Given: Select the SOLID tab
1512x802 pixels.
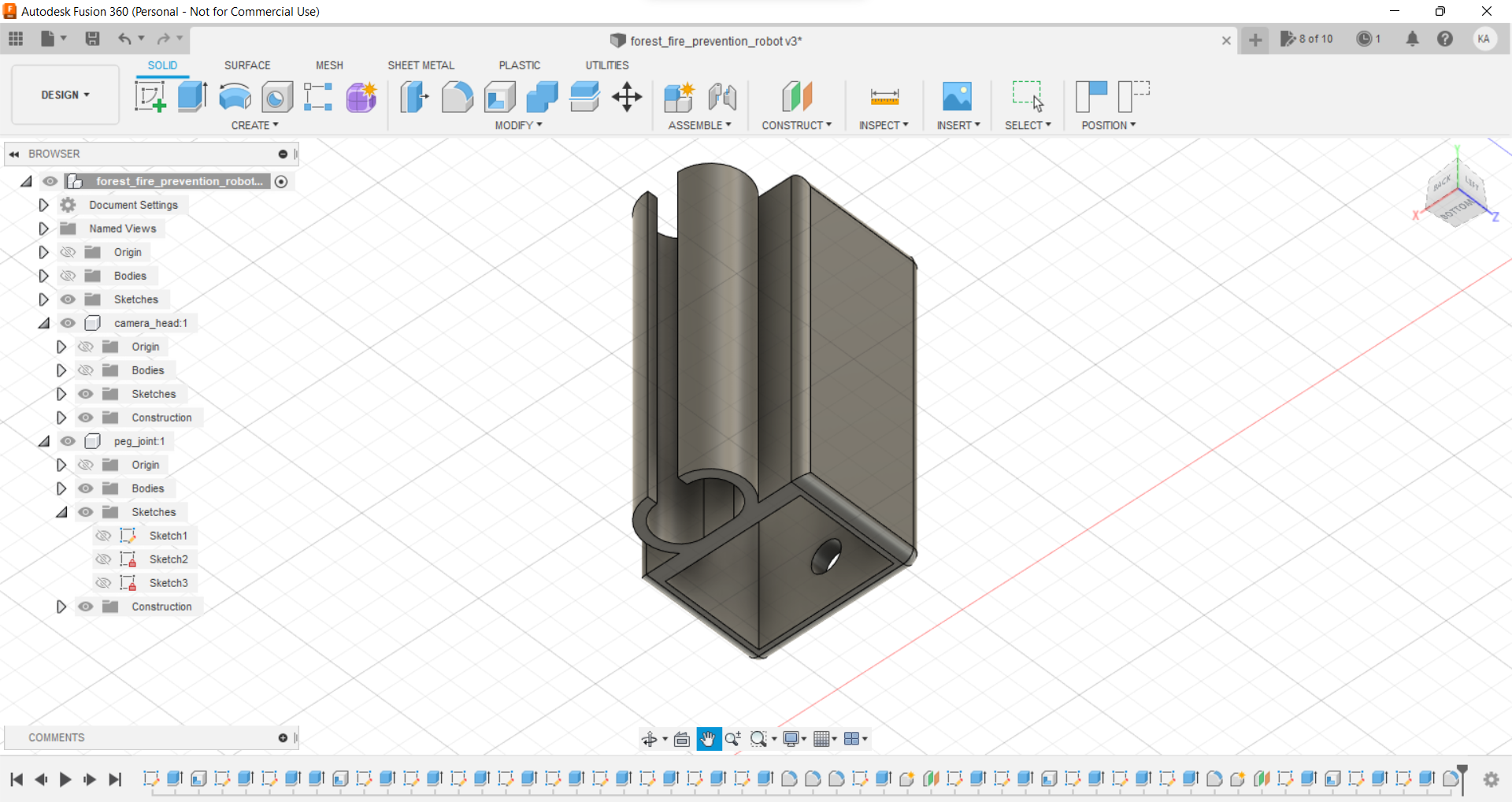Looking at the screenshot, I should point(162,65).
